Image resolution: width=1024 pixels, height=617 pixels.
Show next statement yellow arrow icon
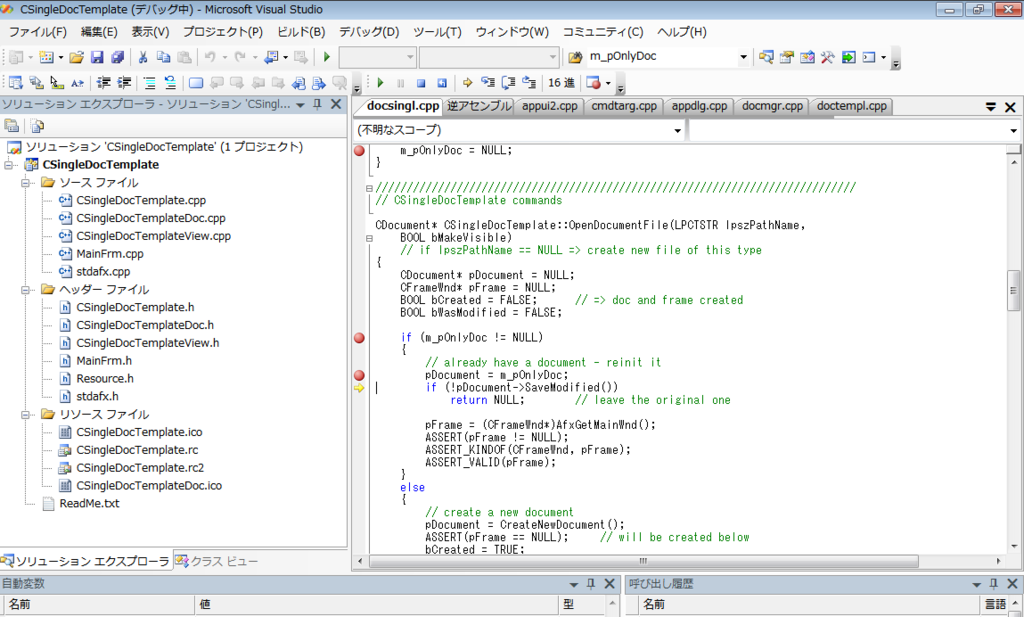click(x=468, y=83)
